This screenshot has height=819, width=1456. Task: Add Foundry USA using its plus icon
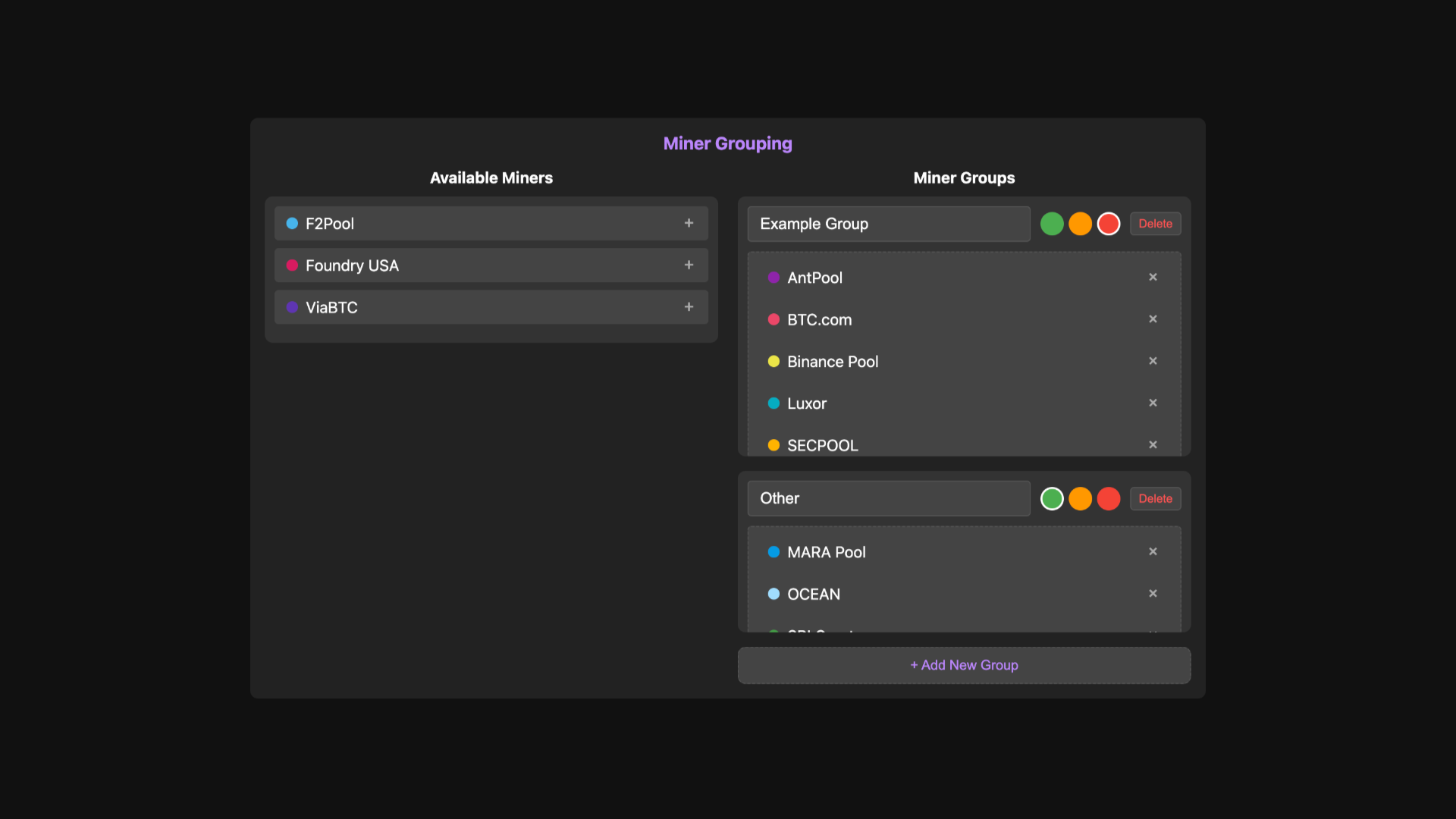(x=689, y=265)
